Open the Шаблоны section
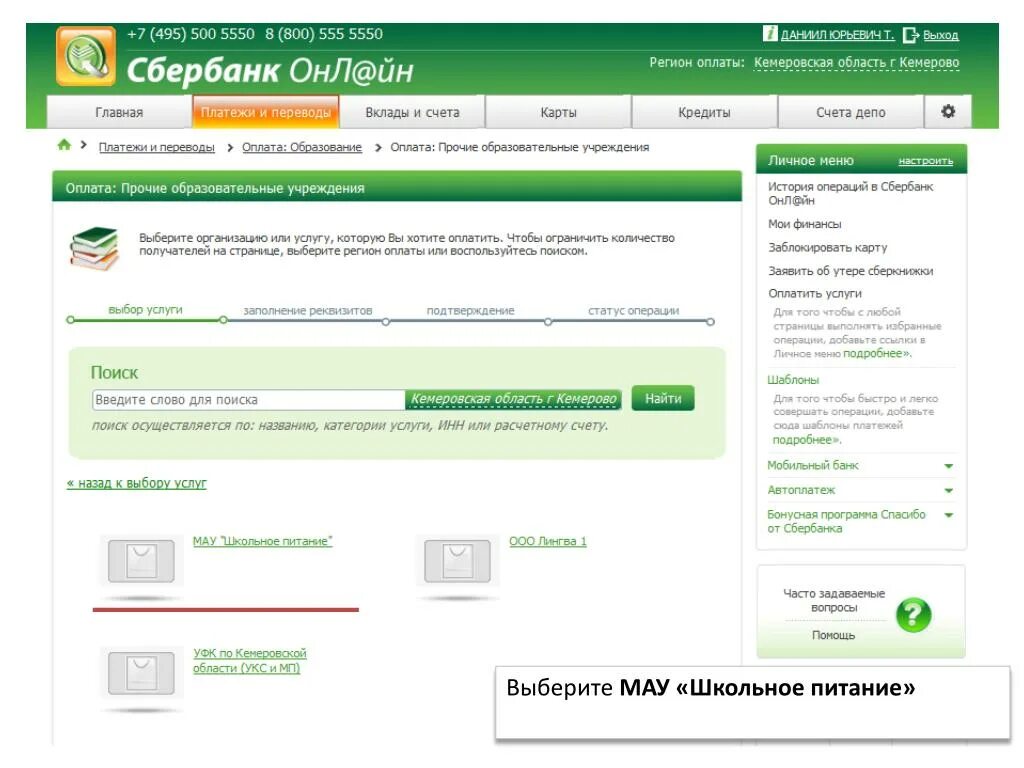The width and height of the screenshot is (1024, 768). (x=793, y=379)
